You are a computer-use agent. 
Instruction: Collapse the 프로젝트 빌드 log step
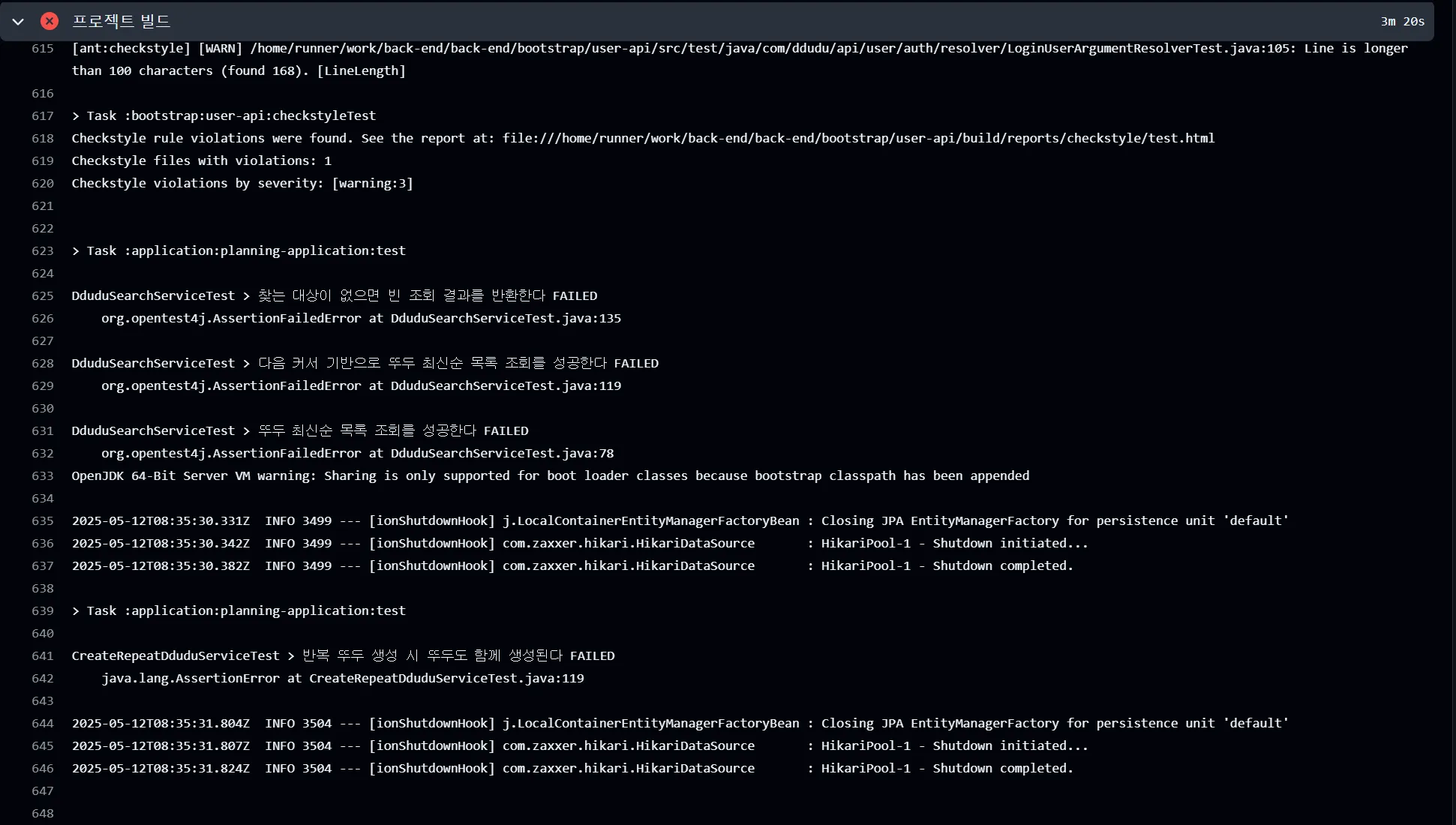coord(18,21)
